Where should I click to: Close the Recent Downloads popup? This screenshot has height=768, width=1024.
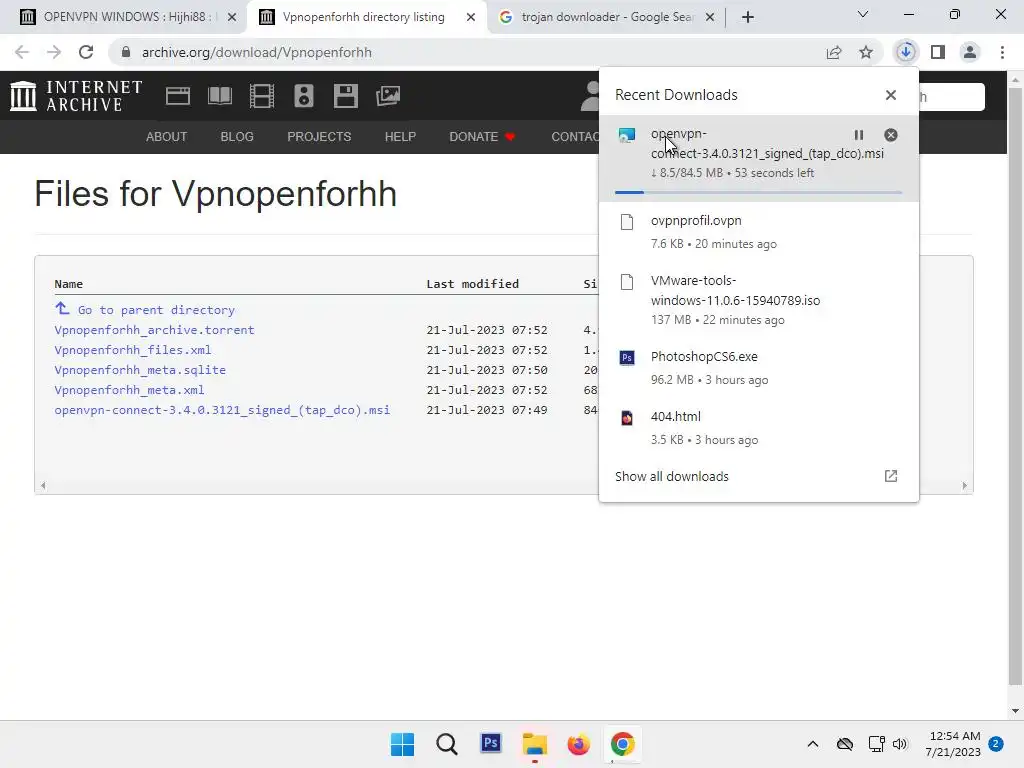click(891, 95)
